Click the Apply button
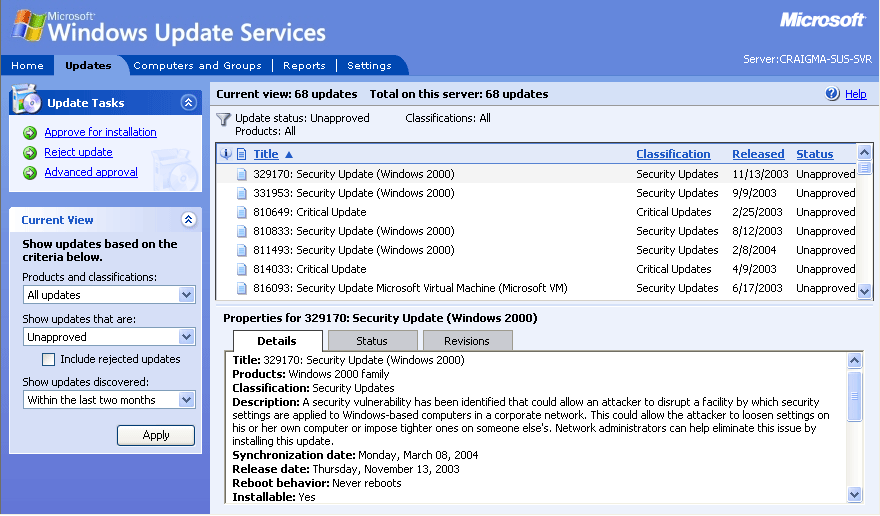Image resolution: width=880 pixels, height=516 pixels. click(156, 435)
